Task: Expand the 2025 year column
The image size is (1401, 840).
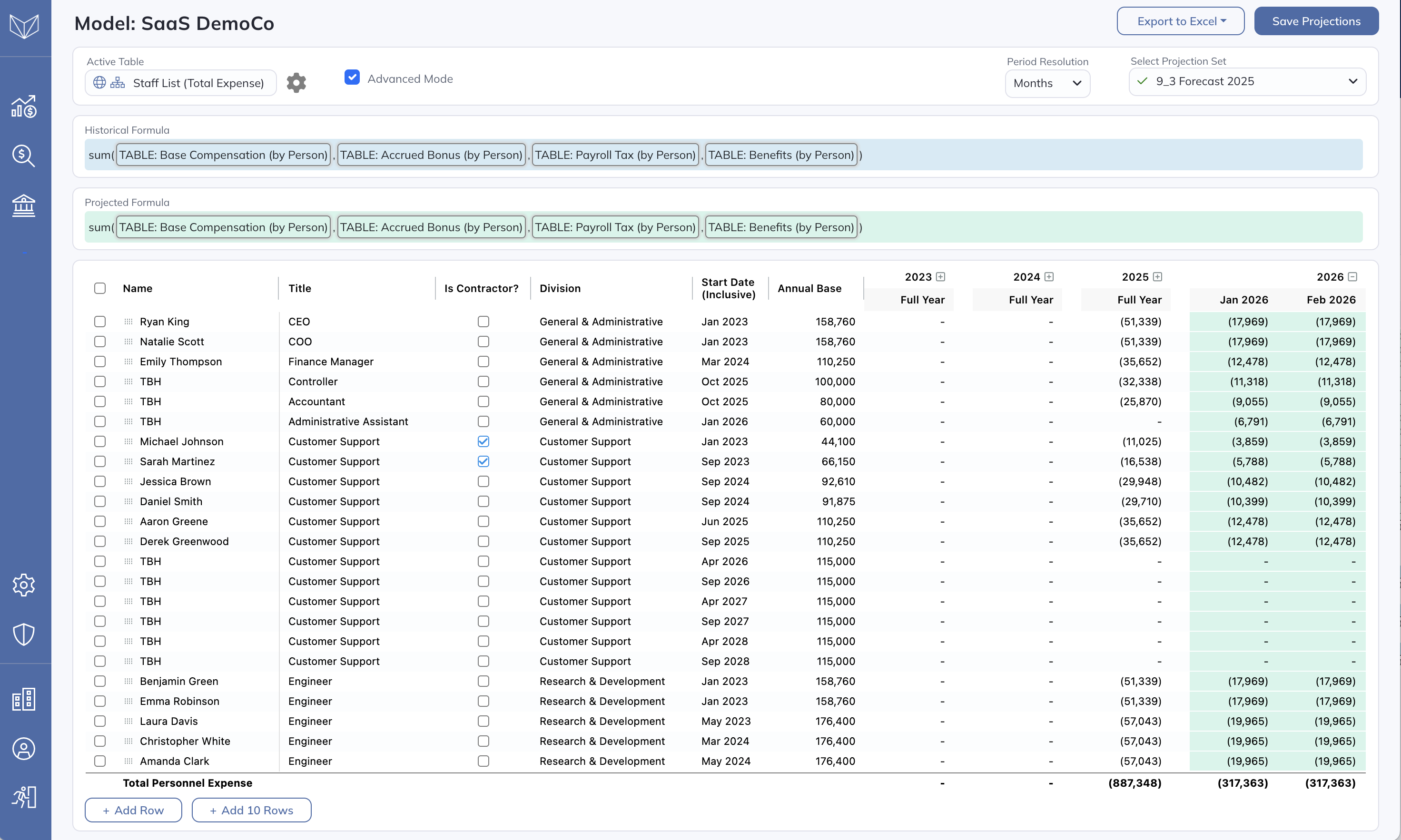Action: click(x=1157, y=277)
